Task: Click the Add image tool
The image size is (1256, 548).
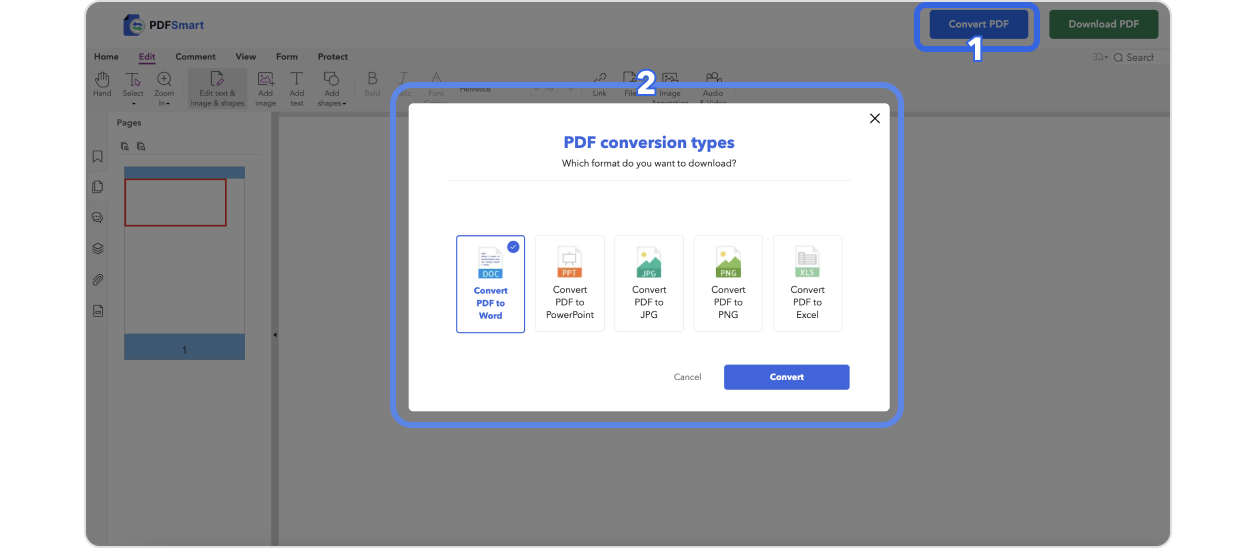Action: click(x=265, y=87)
